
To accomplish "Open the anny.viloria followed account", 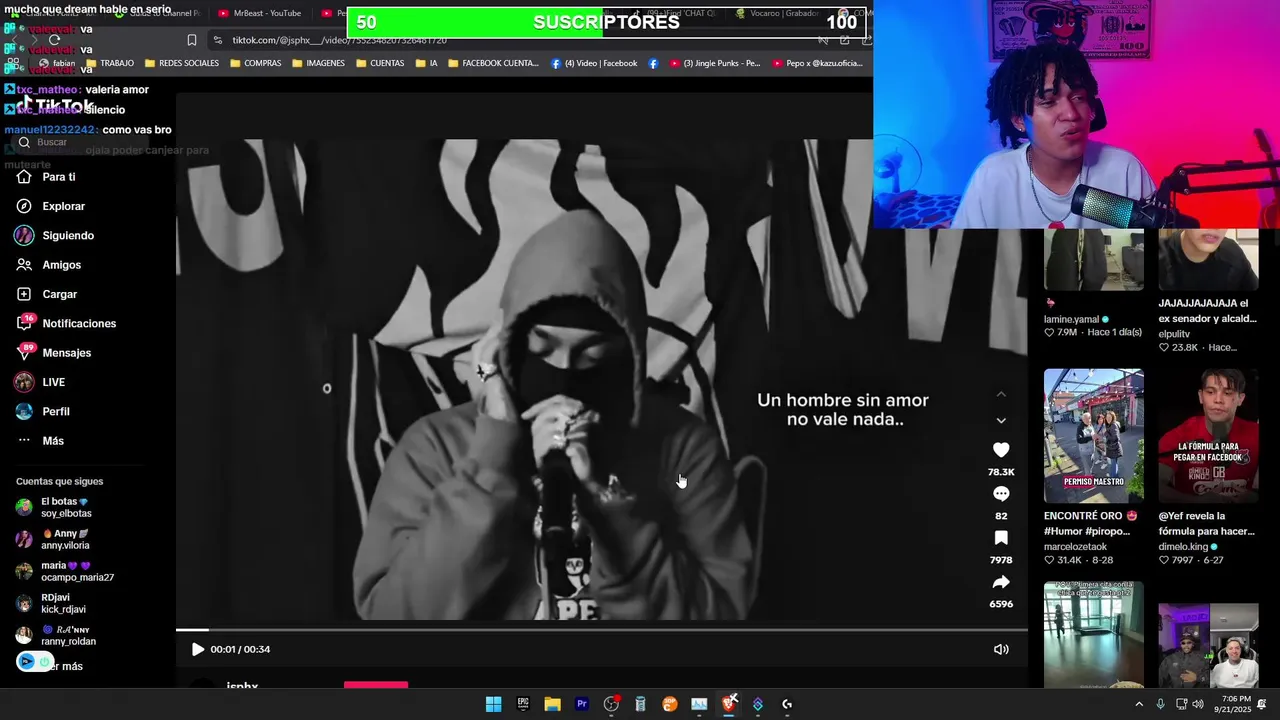I will (53, 540).
